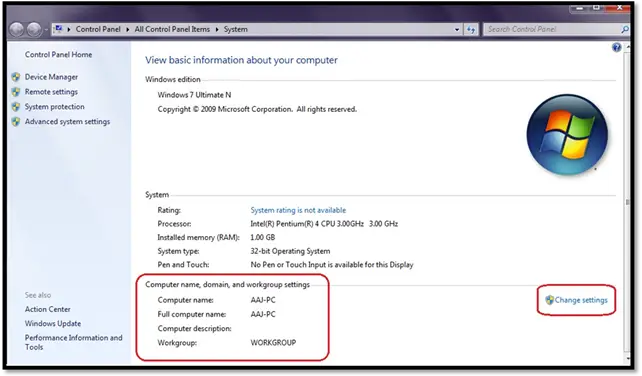Click the Copyright 2009 Microsoft Corporation line

click(257, 109)
